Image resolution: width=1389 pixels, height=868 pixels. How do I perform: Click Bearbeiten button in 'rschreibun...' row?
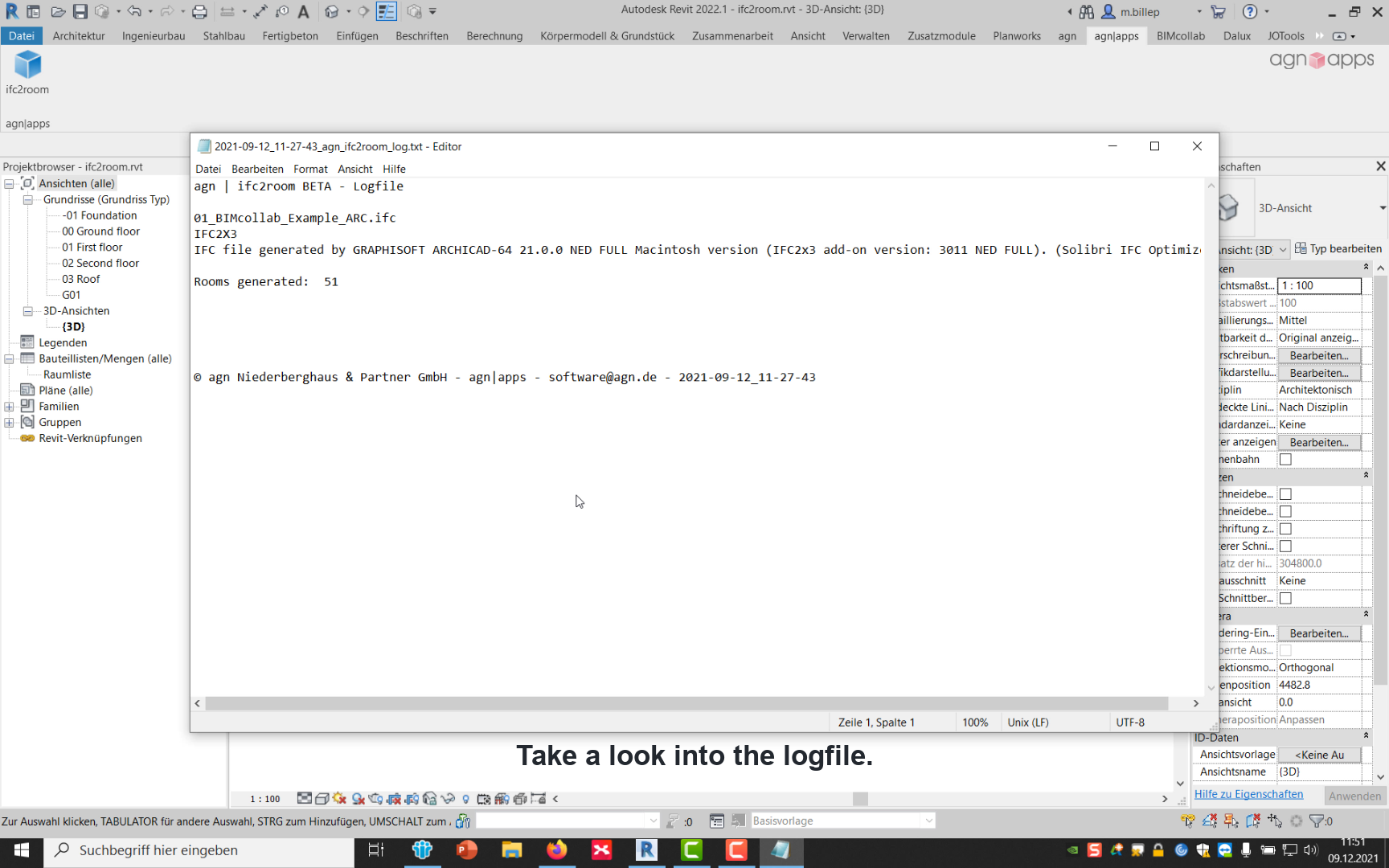coord(1319,356)
